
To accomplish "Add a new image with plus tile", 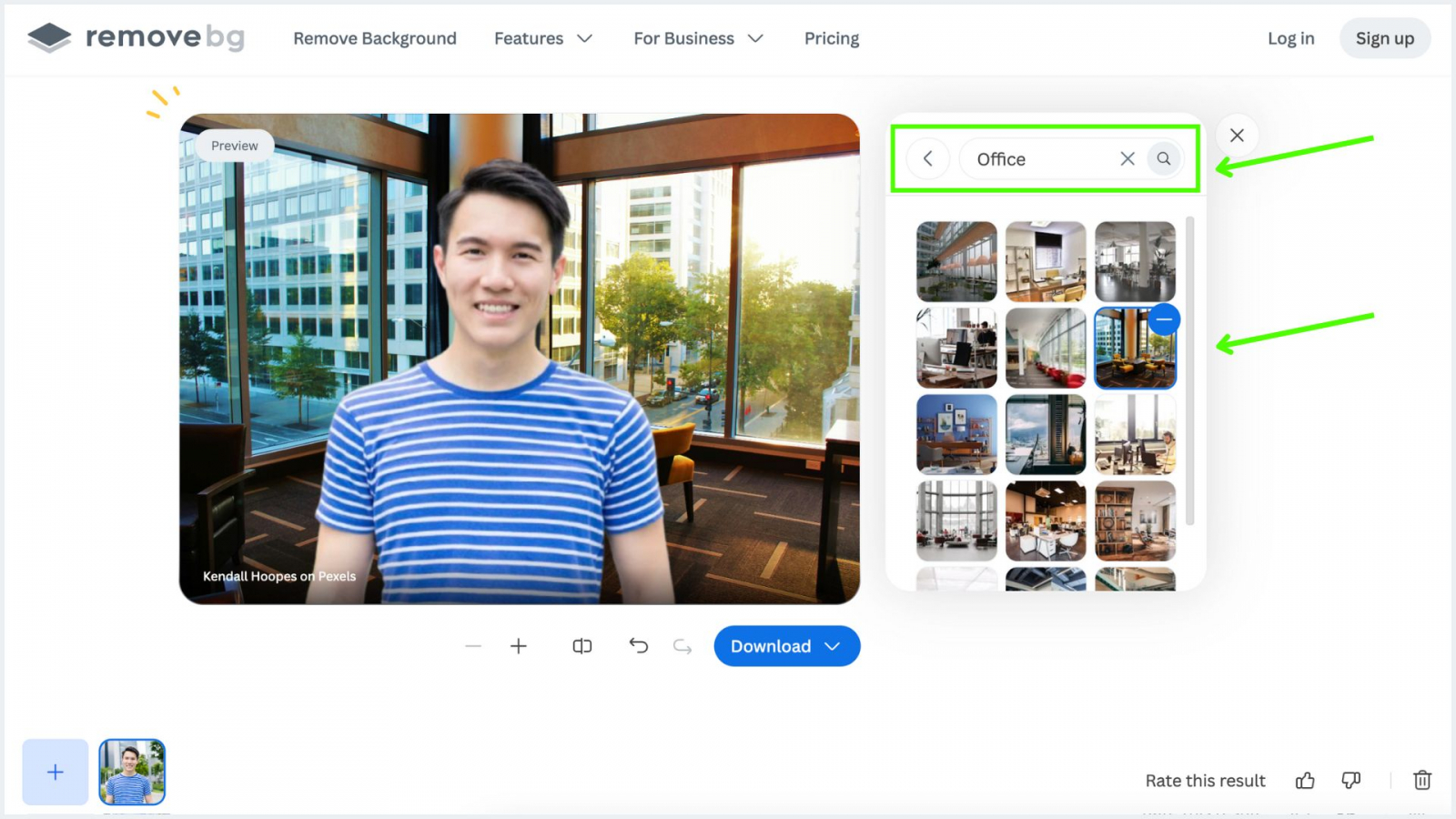I will 56,772.
